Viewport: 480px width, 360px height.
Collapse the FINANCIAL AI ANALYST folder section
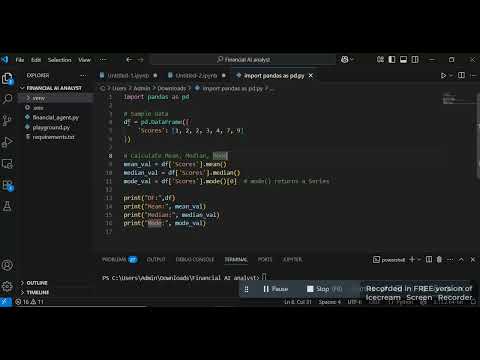[54, 88]
